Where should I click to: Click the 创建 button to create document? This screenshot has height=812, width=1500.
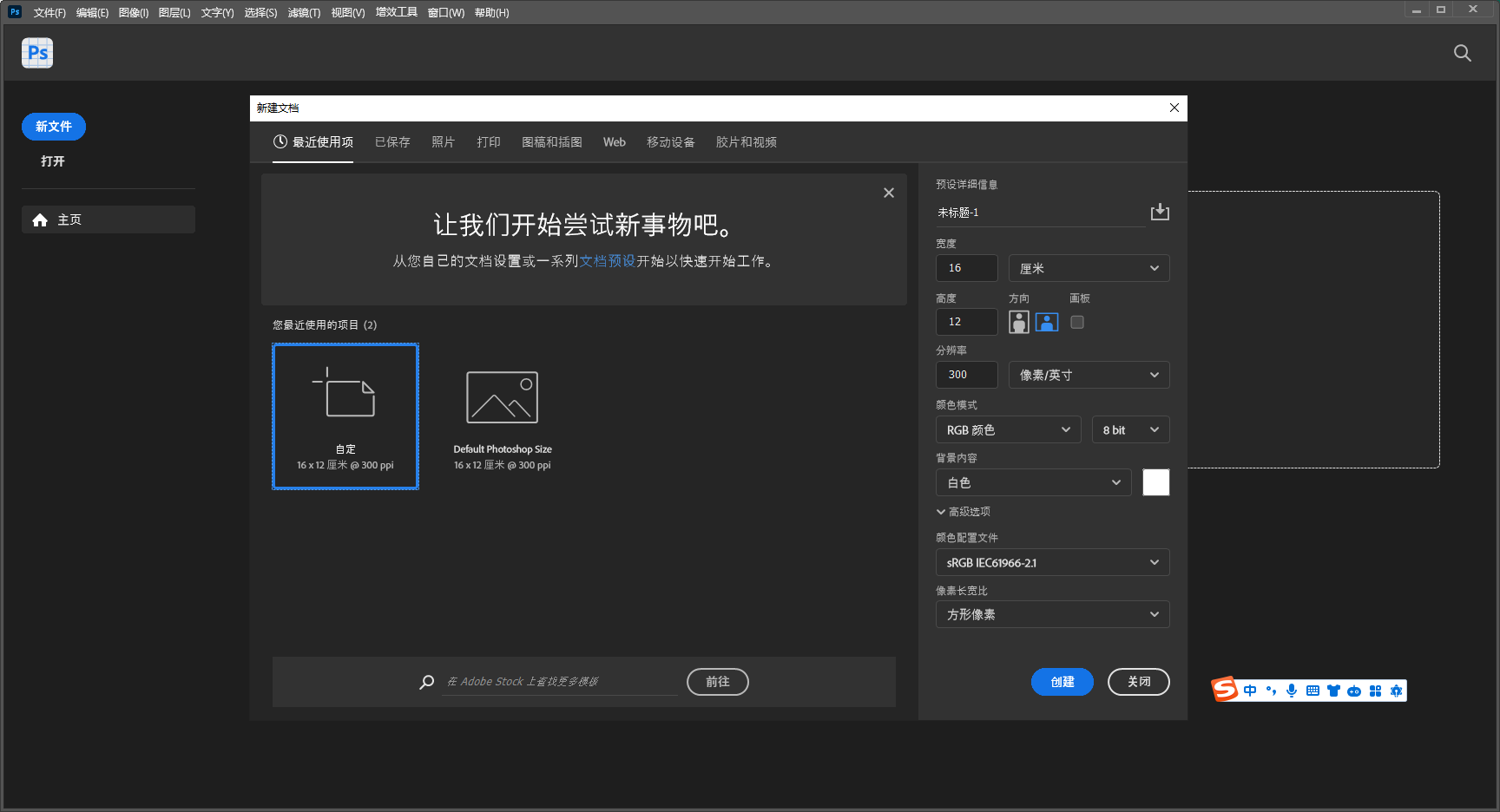point(1062,682)
